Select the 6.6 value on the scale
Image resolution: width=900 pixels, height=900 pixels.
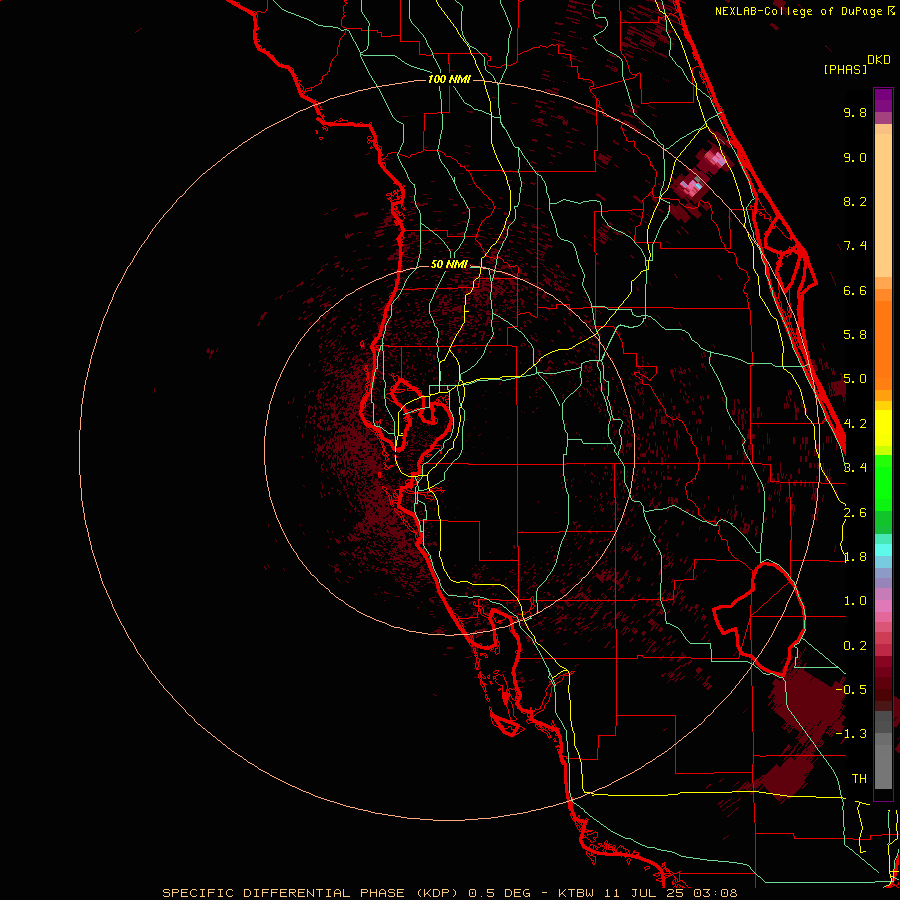pos(855,290)
